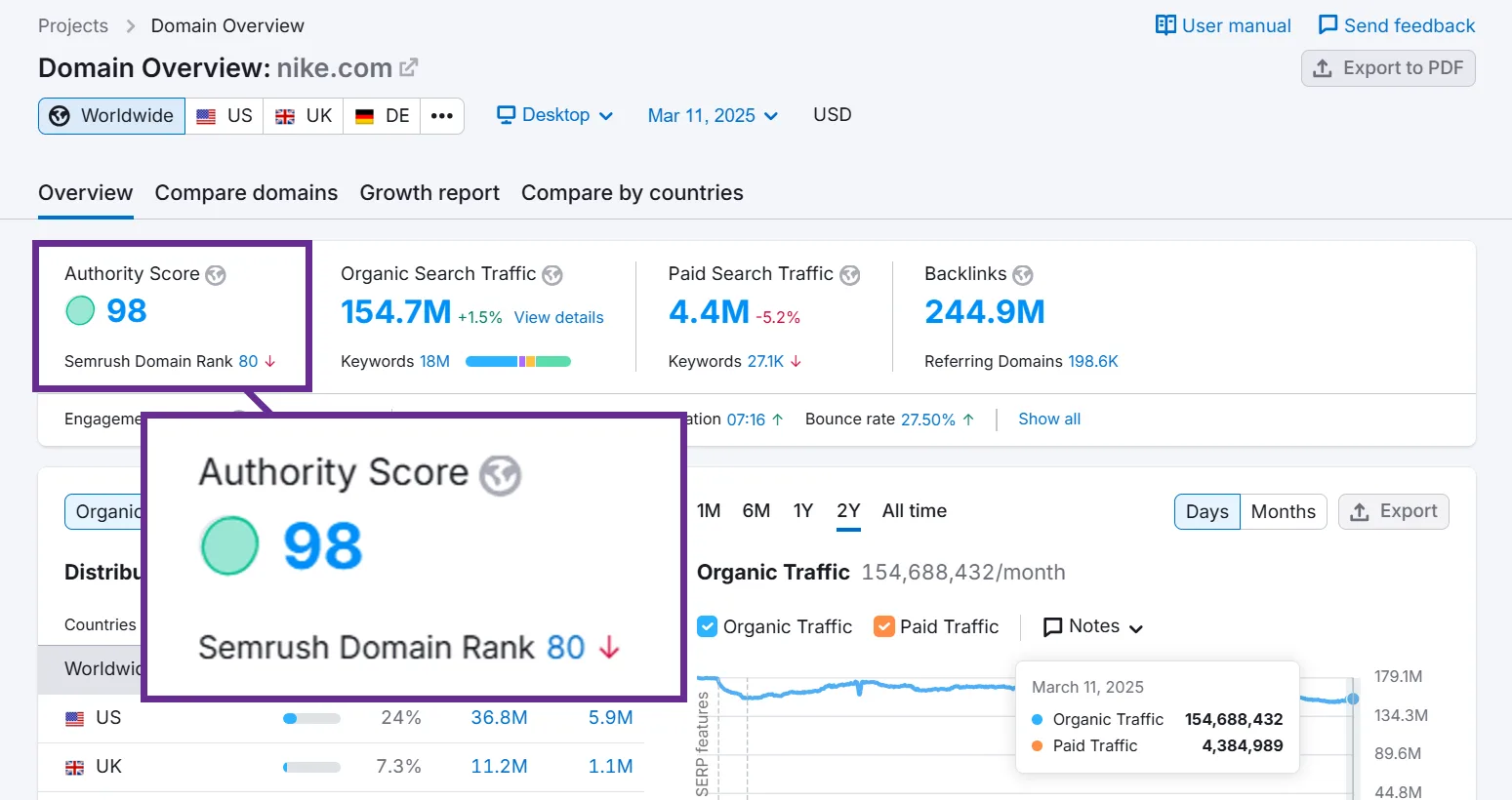Click the globe icon next to Organic Search Traffic
Viewport: 1512px width, 800px height.
coord(552,275)
